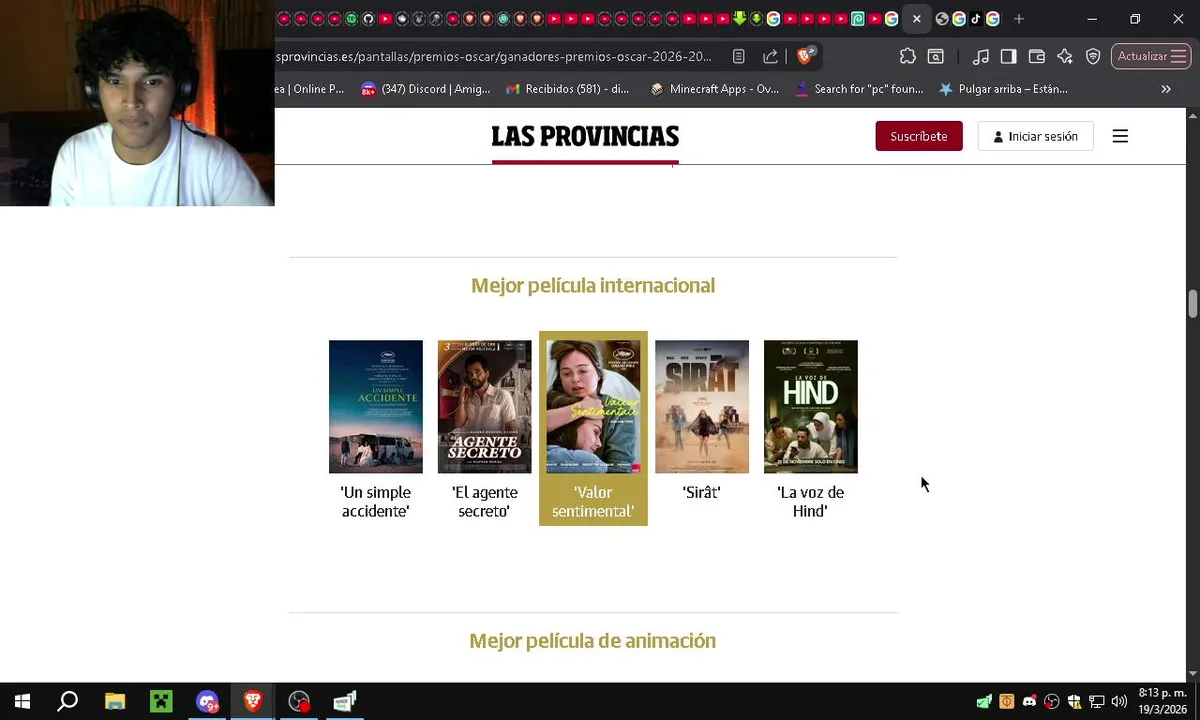Open the Brave VPN shield icon
The width and height of the screenshot is (1200, 720).
pos(1093,57)
